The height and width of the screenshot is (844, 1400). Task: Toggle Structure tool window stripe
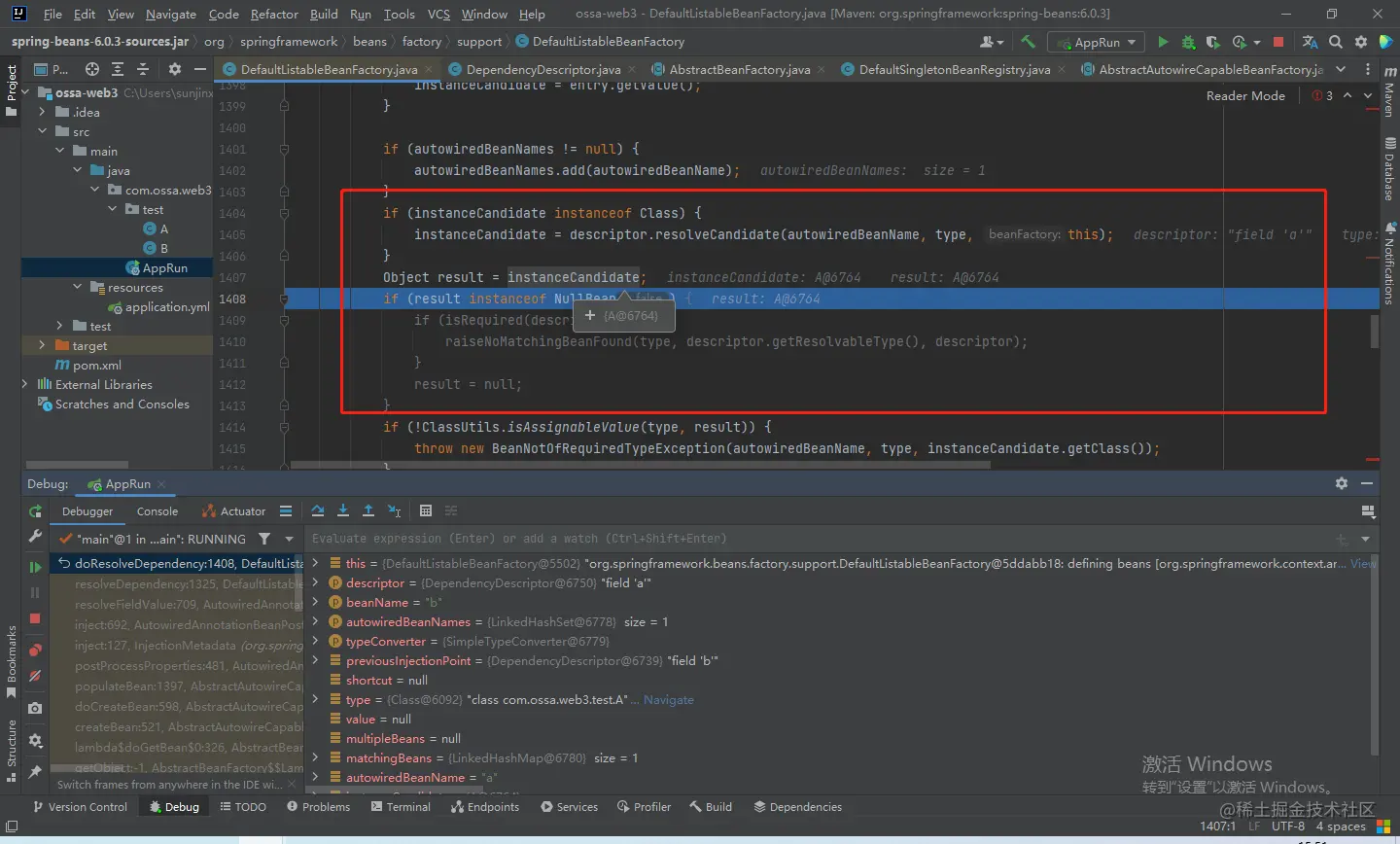(x=12, y=751)
